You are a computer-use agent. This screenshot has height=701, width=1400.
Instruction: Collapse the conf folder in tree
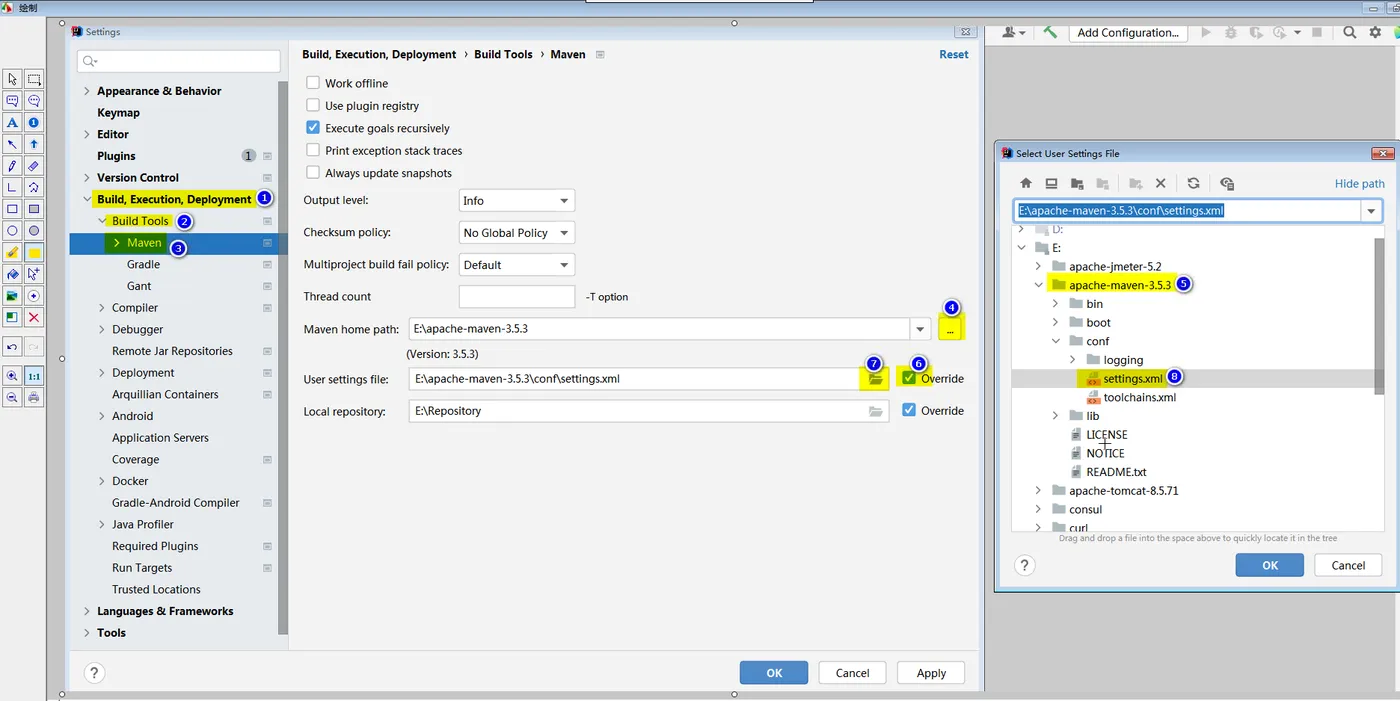pyautogui.click(x=1055, y=341)
